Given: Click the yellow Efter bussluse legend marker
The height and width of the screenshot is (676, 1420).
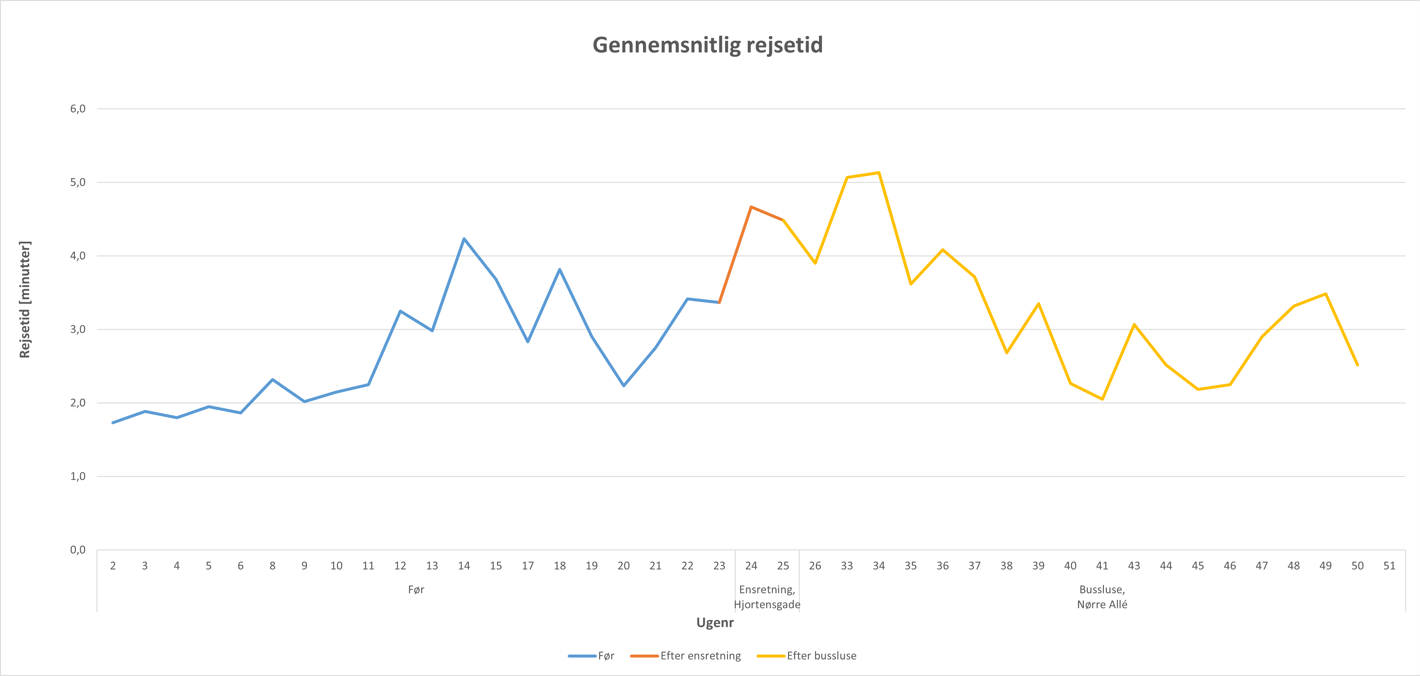Looking at the screenshot, I should click(770, 656).
